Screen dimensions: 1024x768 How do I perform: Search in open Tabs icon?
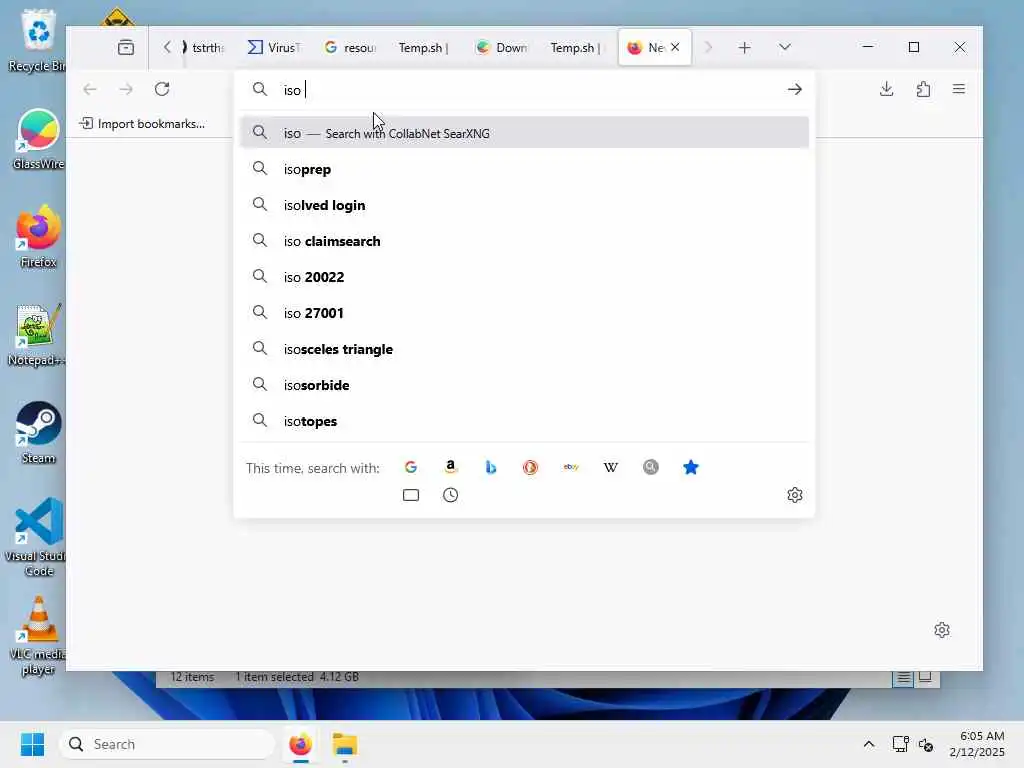411,495
